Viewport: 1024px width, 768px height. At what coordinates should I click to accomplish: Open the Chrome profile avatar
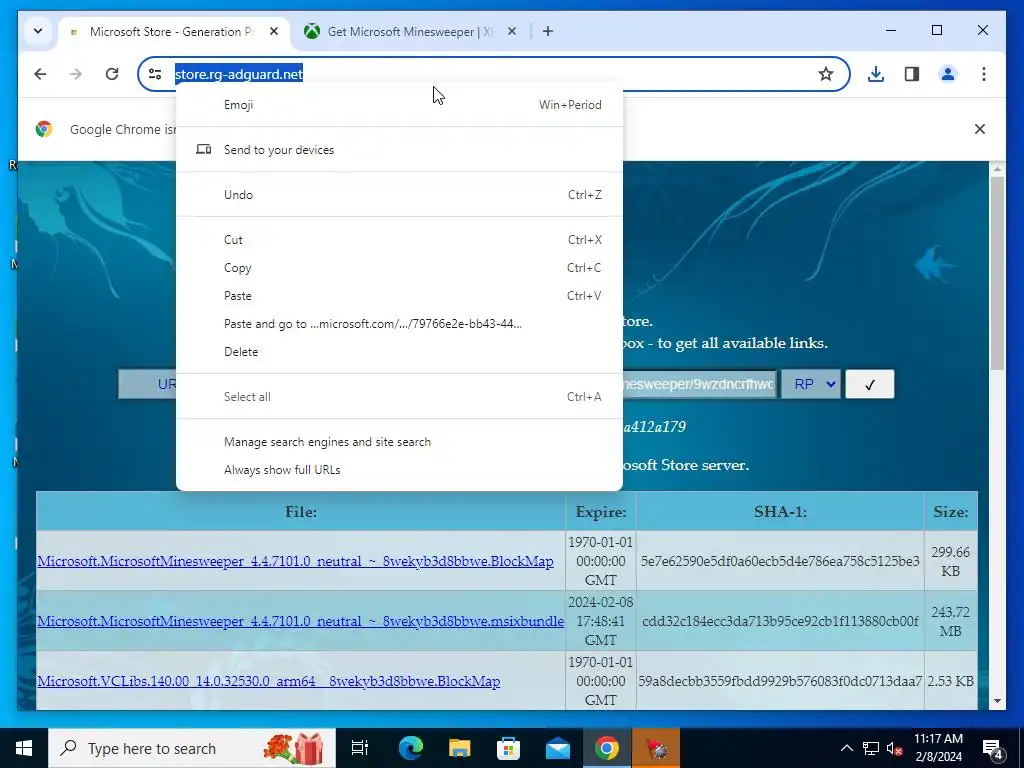click(948, 74)
